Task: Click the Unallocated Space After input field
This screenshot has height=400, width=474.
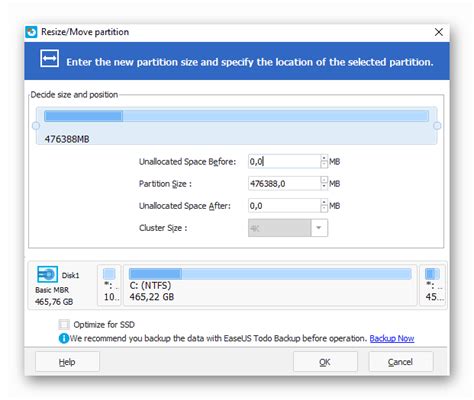Action: tap(284, 206)
